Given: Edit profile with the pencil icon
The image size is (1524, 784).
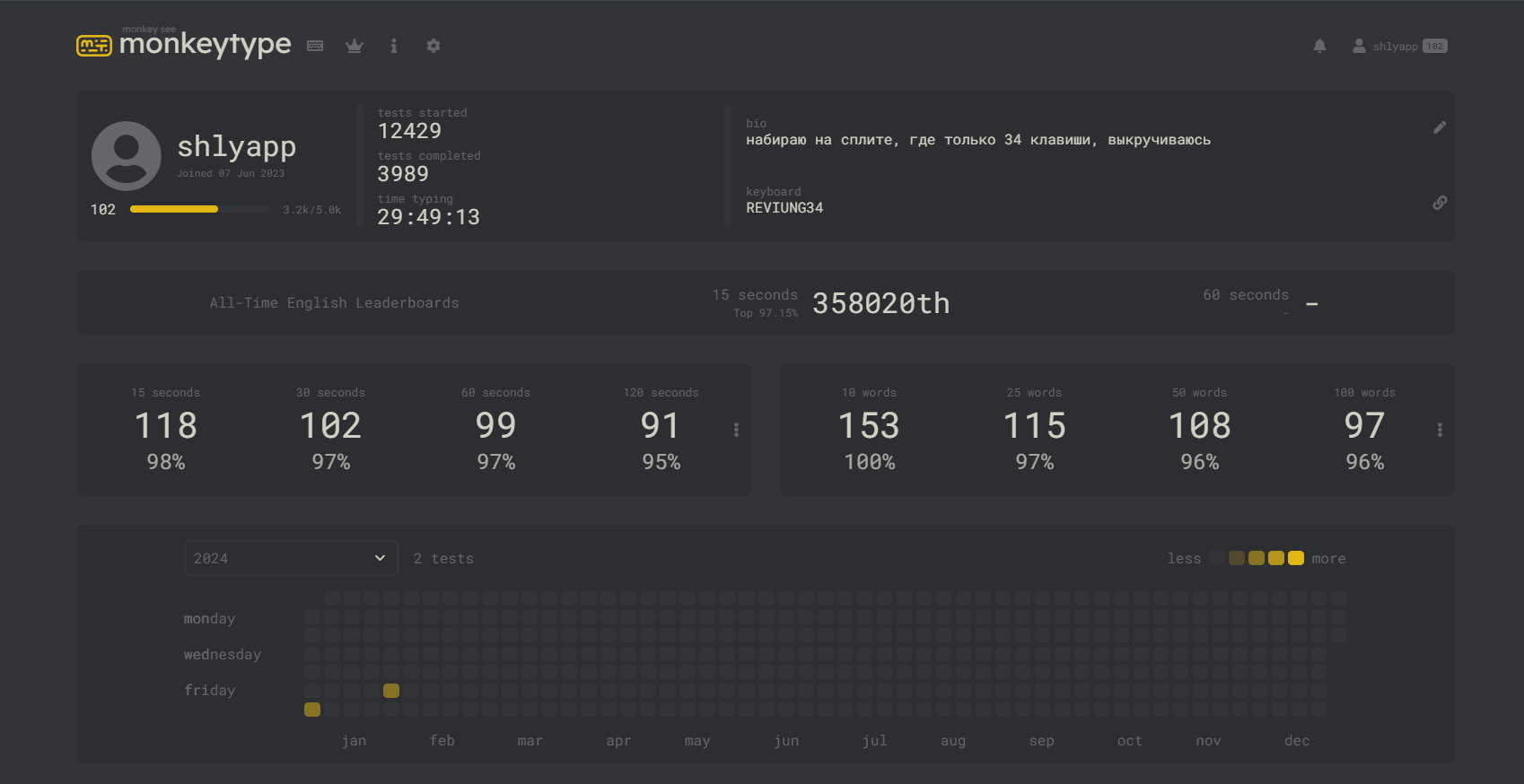Looking at the screenshot, I should pos(1440,127).
